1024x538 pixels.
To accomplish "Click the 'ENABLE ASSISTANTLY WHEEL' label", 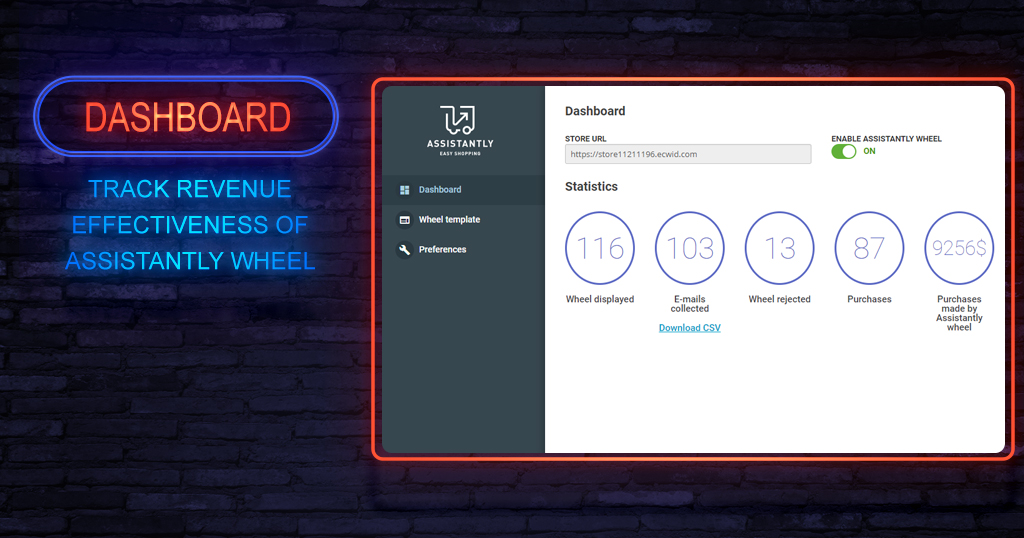I will point(886,139).
